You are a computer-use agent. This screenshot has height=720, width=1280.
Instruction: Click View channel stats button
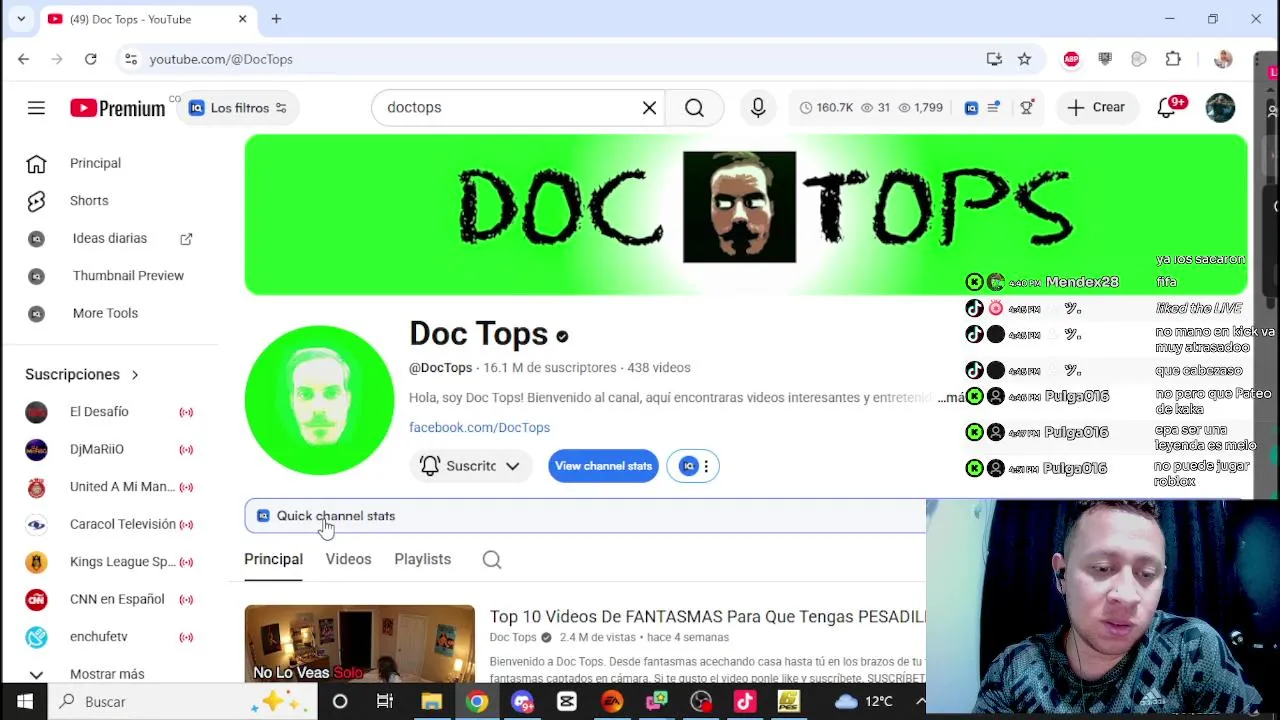[x=603, y=466]
